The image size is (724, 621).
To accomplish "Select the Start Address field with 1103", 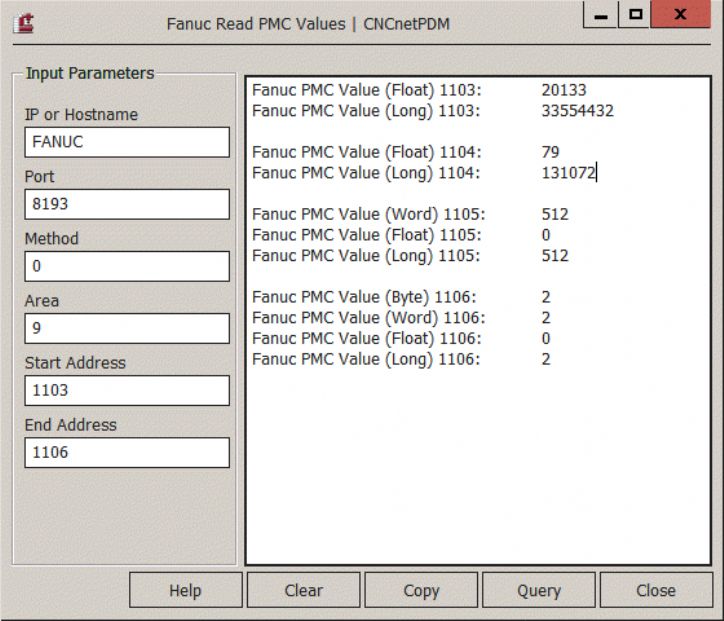I will [x=127, y=390].
